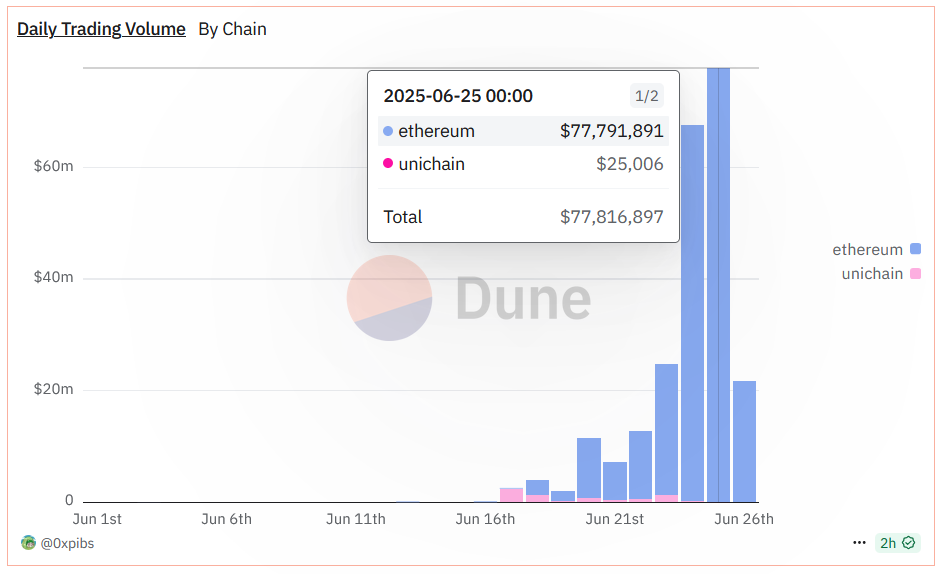
Task: Click the $20m y-axis label
Action: (54, 389)
